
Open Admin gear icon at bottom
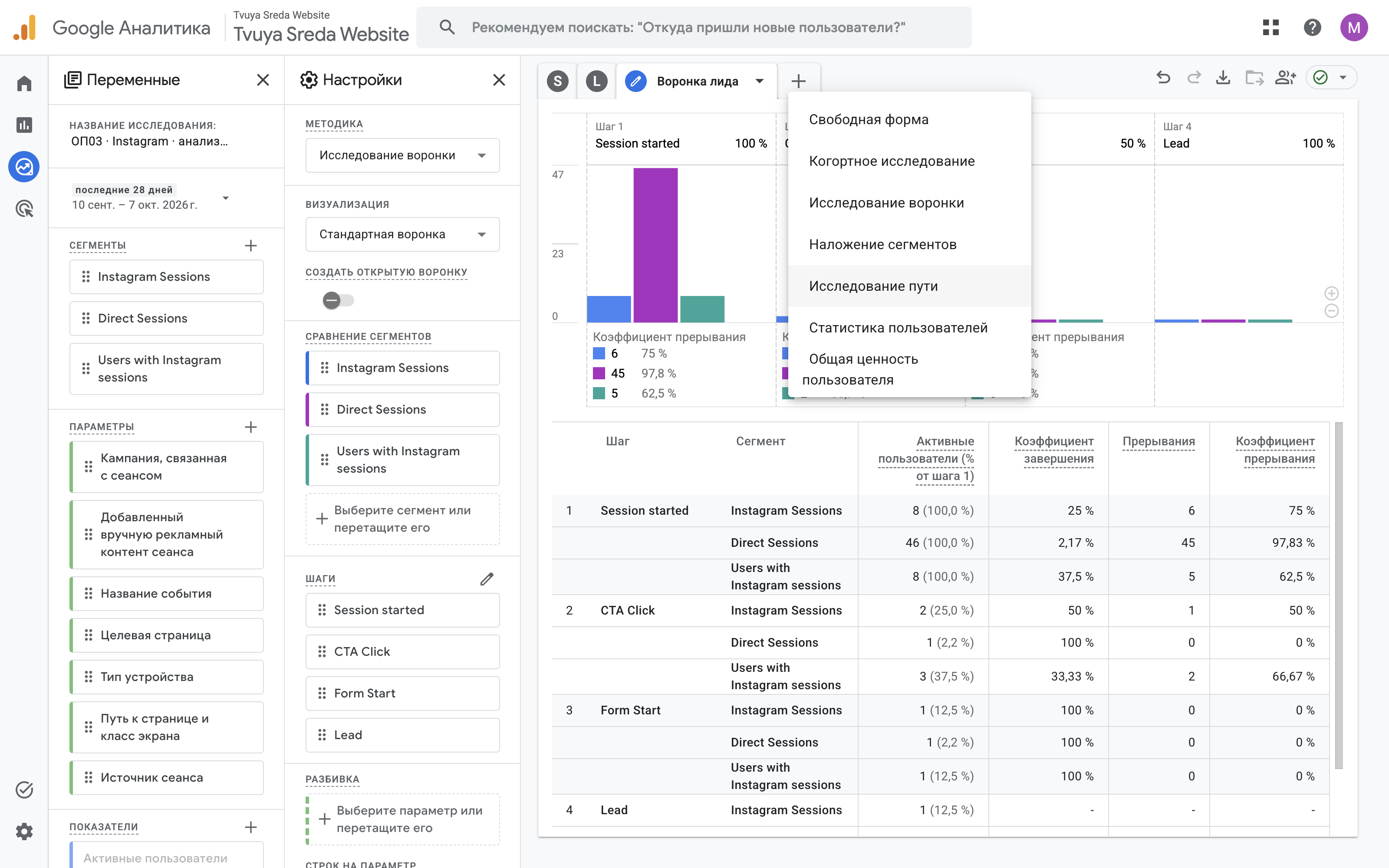coord(24,831)
